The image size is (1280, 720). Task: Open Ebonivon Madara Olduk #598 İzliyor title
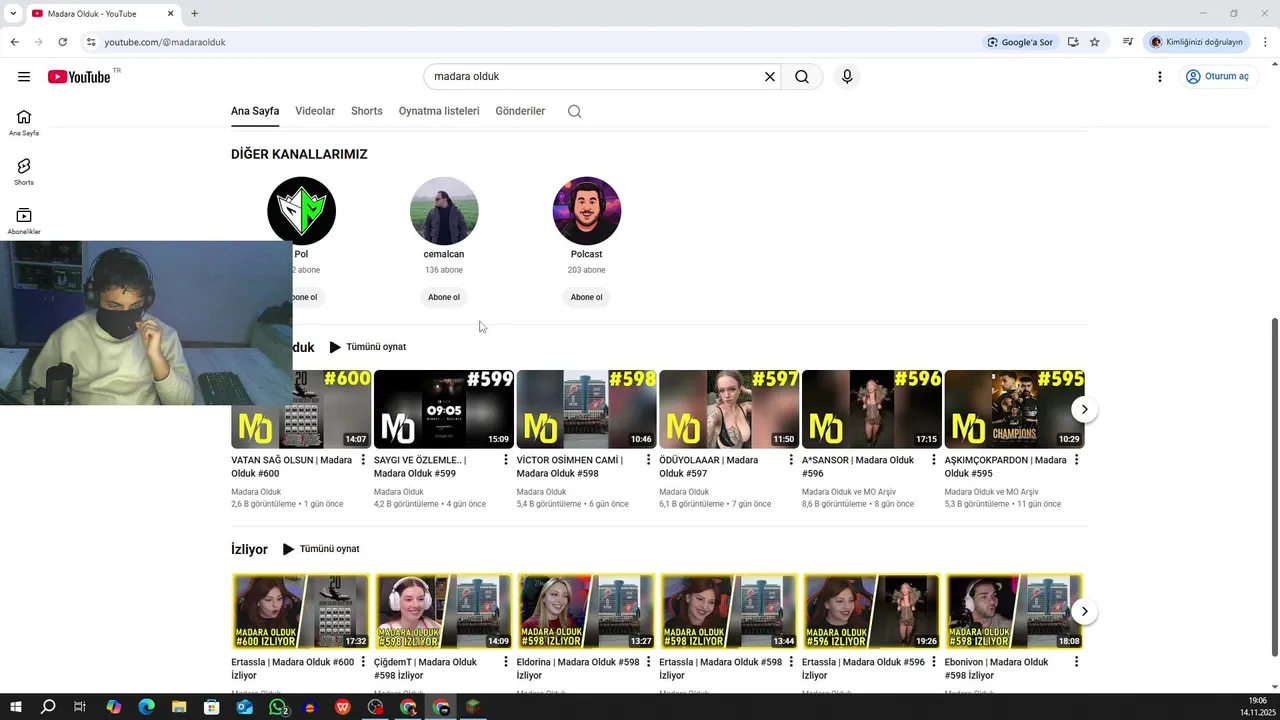[996, 669]
